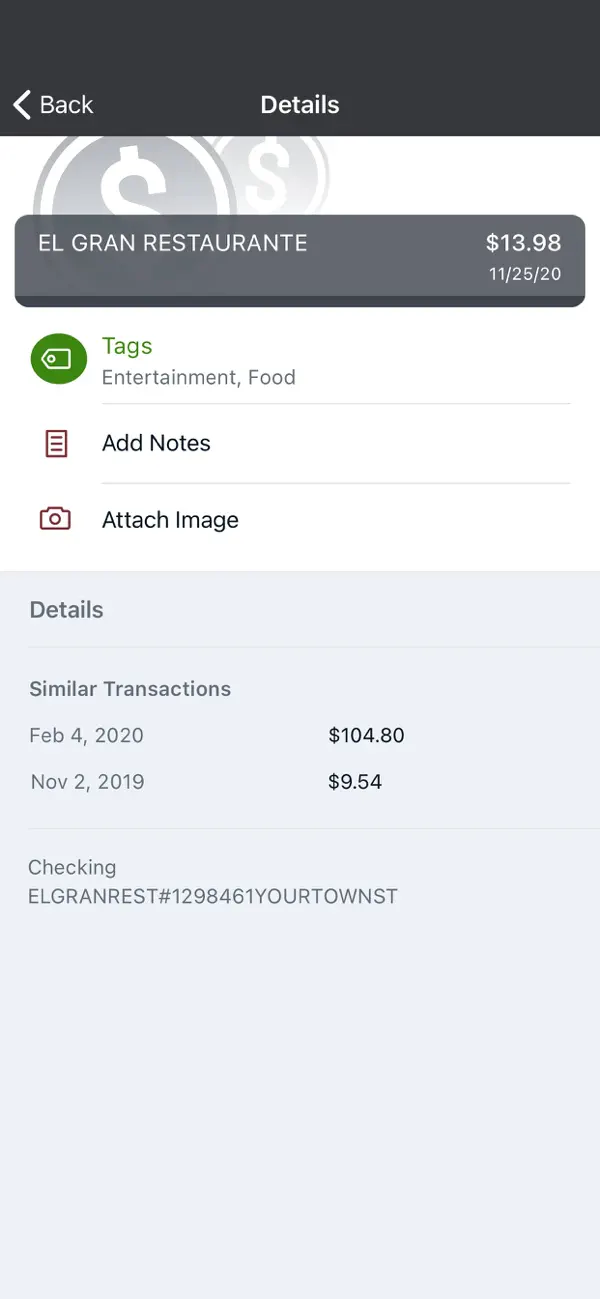Select Entertainment, Food tag text
This screenshot has height=1299, width=600.
coord(198,378)
